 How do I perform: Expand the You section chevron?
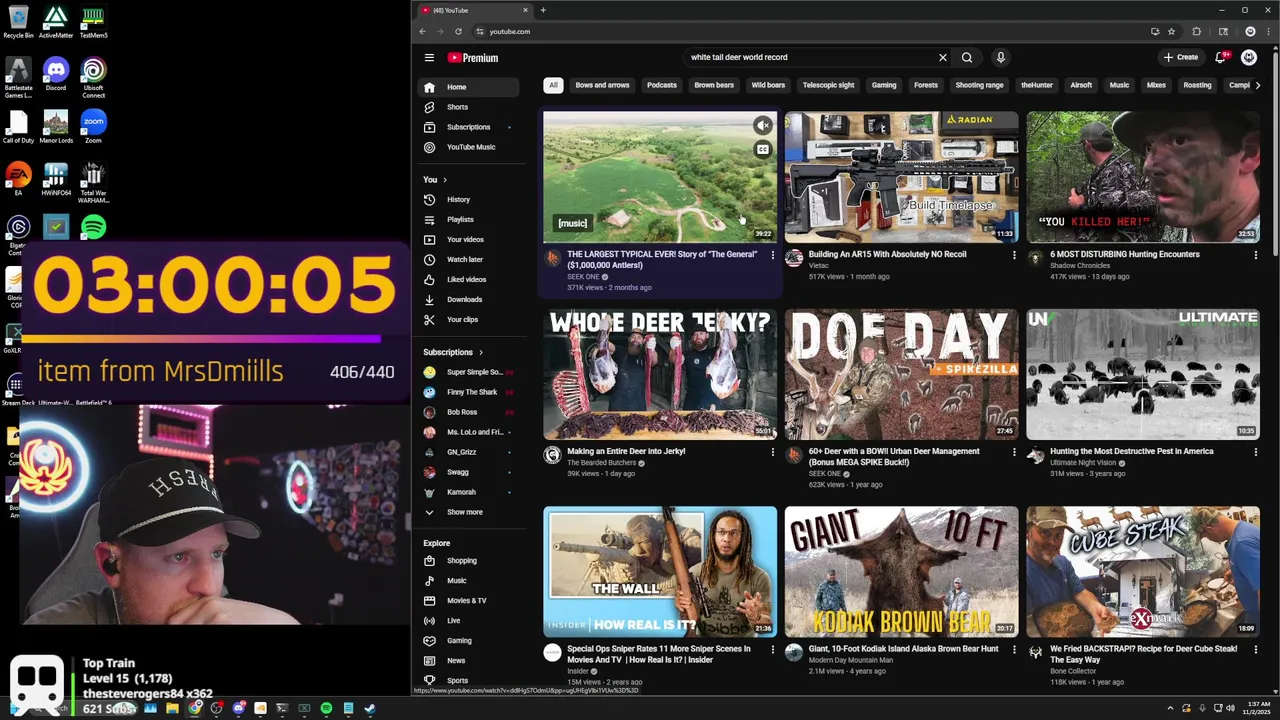click(x=445, y=180)
